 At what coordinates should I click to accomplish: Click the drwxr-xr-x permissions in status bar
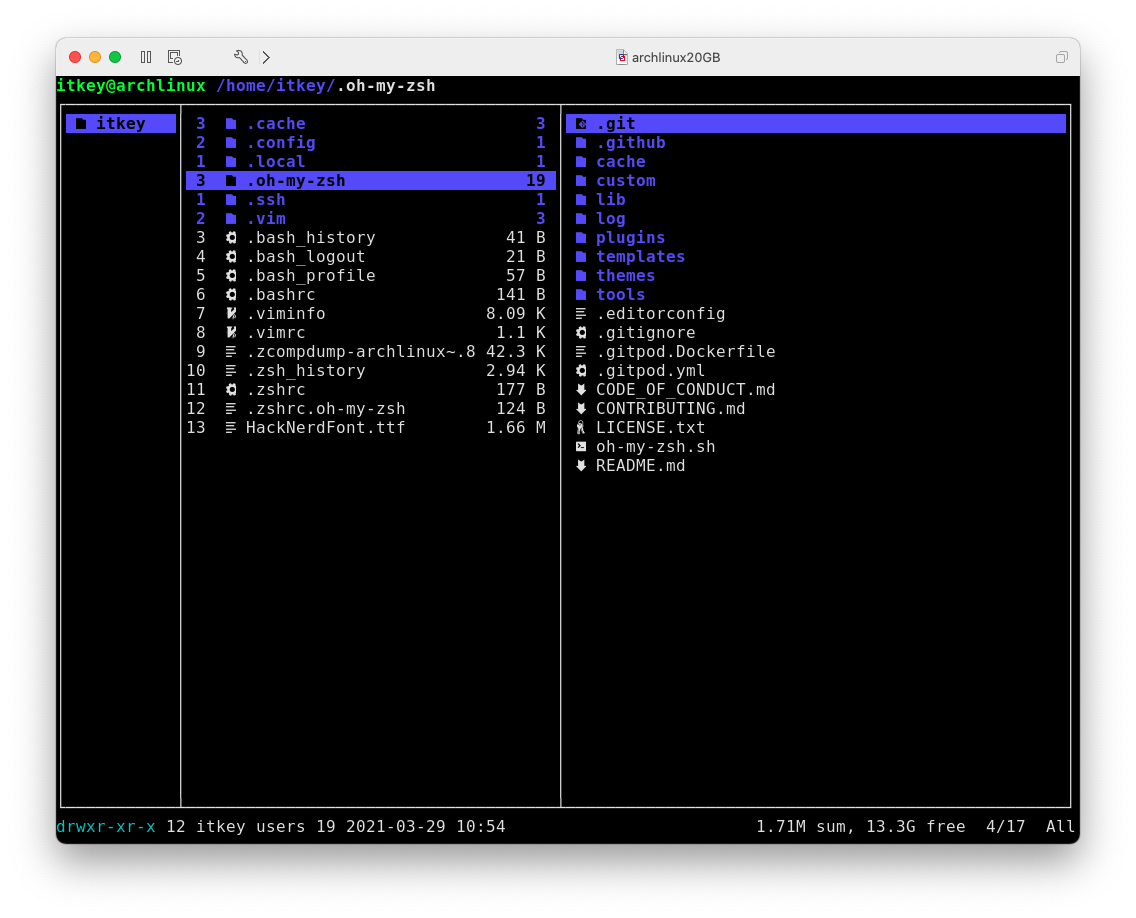(106, 827)
